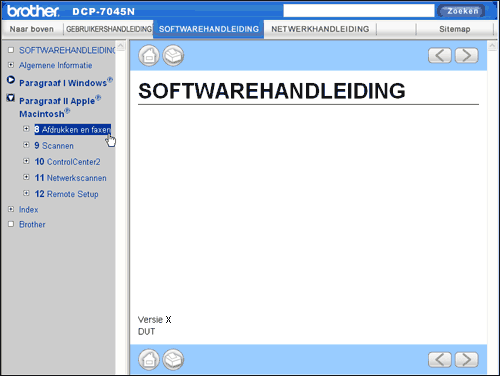Expand 10 ControlCenter2 node
500x376 pixels.
coord(26,161)
